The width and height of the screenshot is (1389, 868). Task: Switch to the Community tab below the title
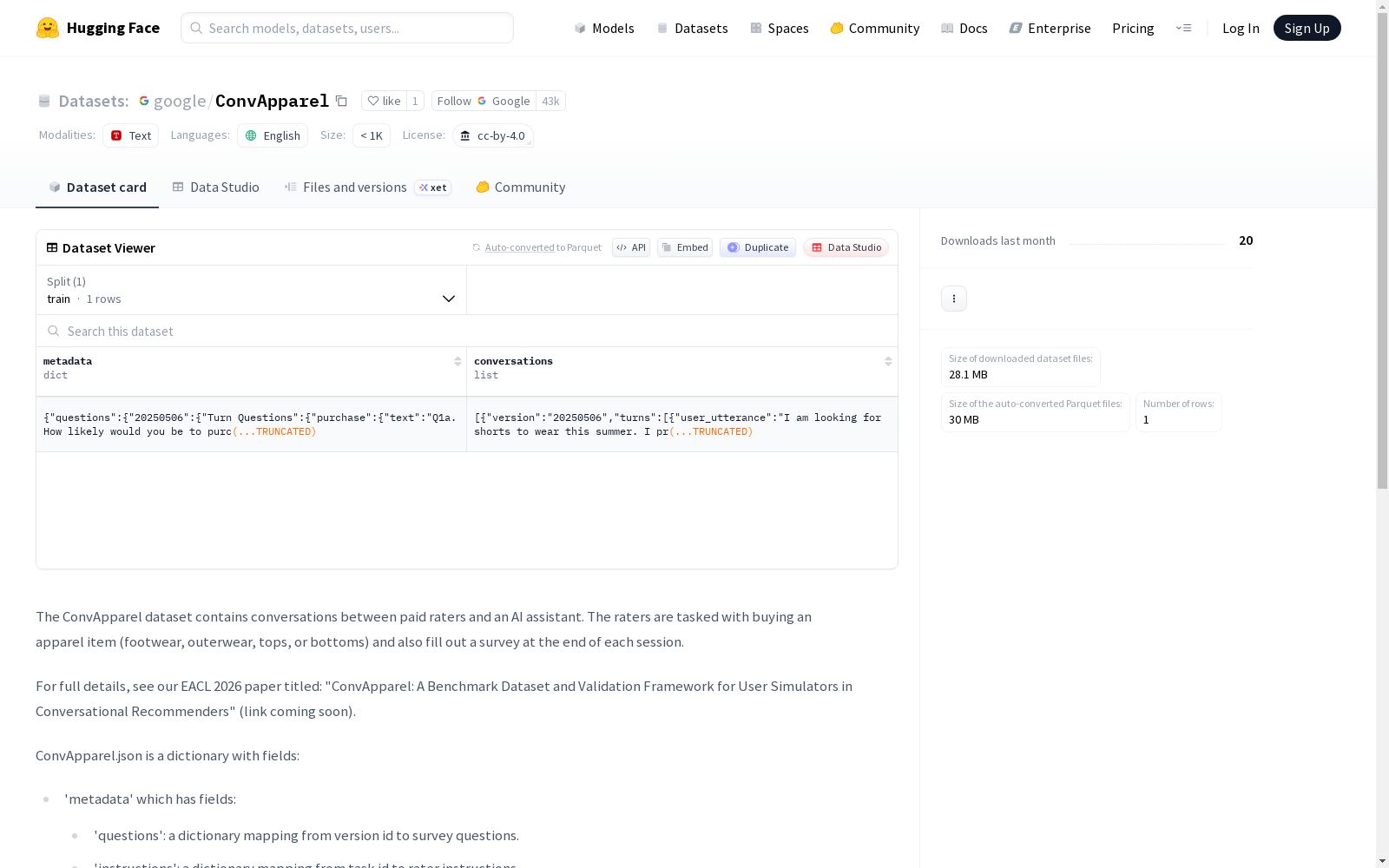[x=520, y=187]
